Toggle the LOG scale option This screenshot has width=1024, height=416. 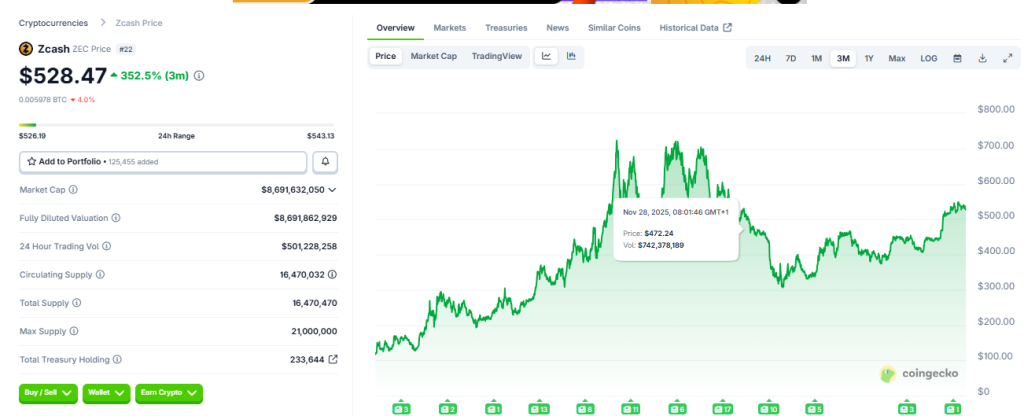(929, 59)
